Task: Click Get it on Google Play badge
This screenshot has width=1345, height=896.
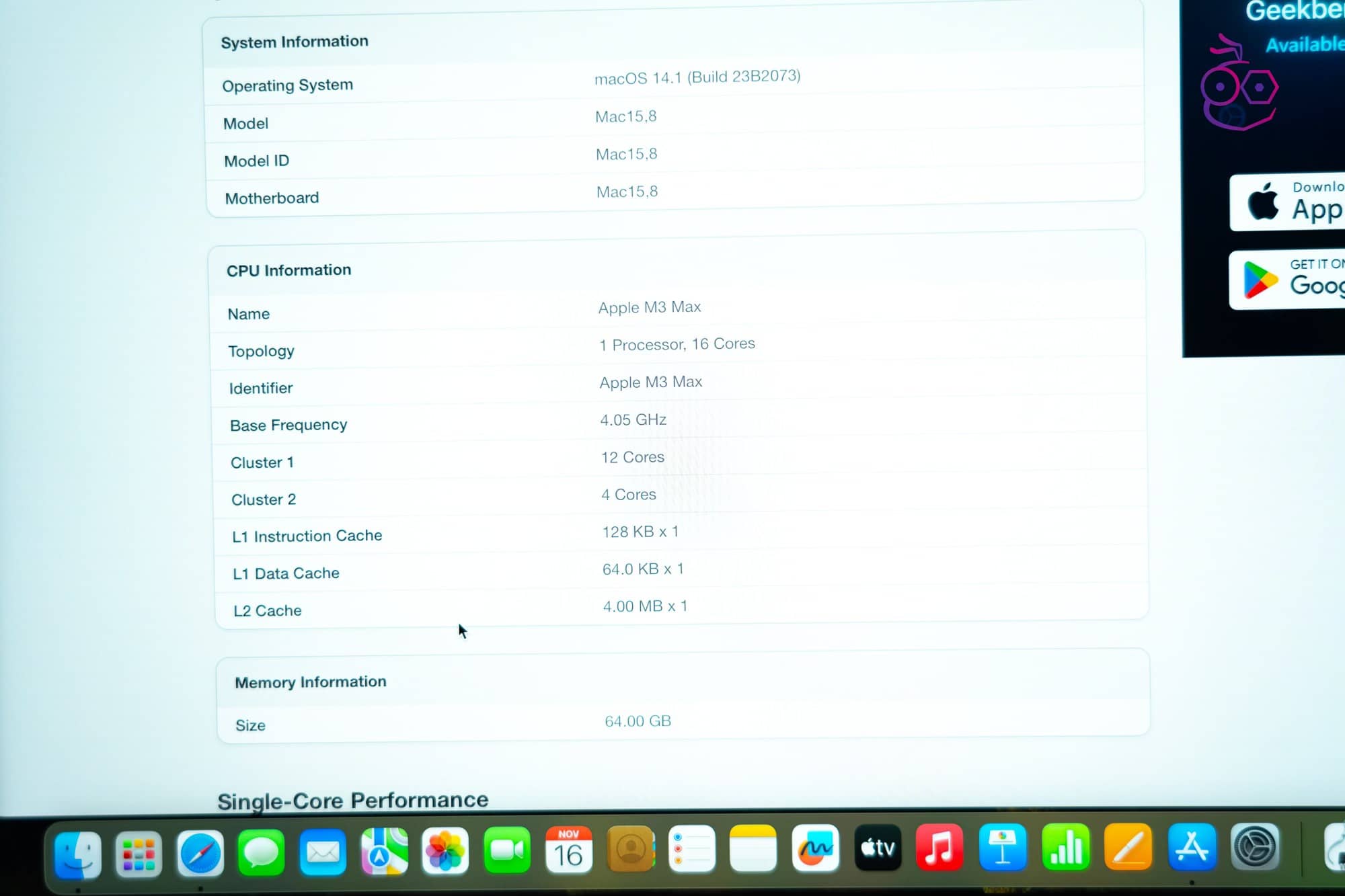Action: pyautogui.click(x=1287, y=280)
